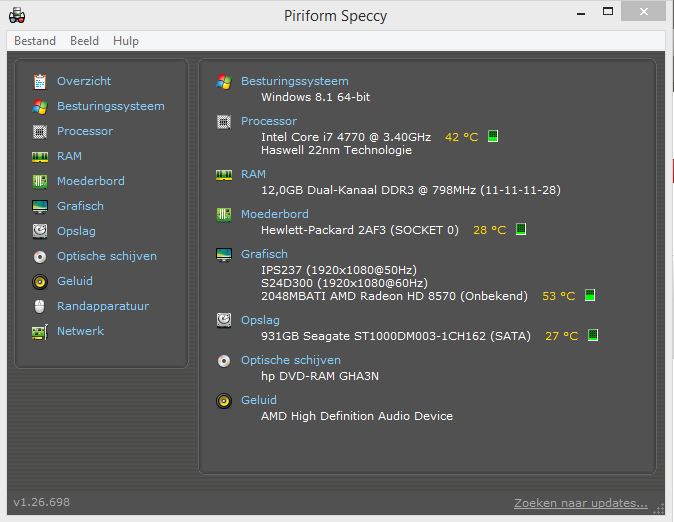
Task: Click the drive icon next to Opslag heading in summary
Action: pyautogui.click(x=224, y=320)
